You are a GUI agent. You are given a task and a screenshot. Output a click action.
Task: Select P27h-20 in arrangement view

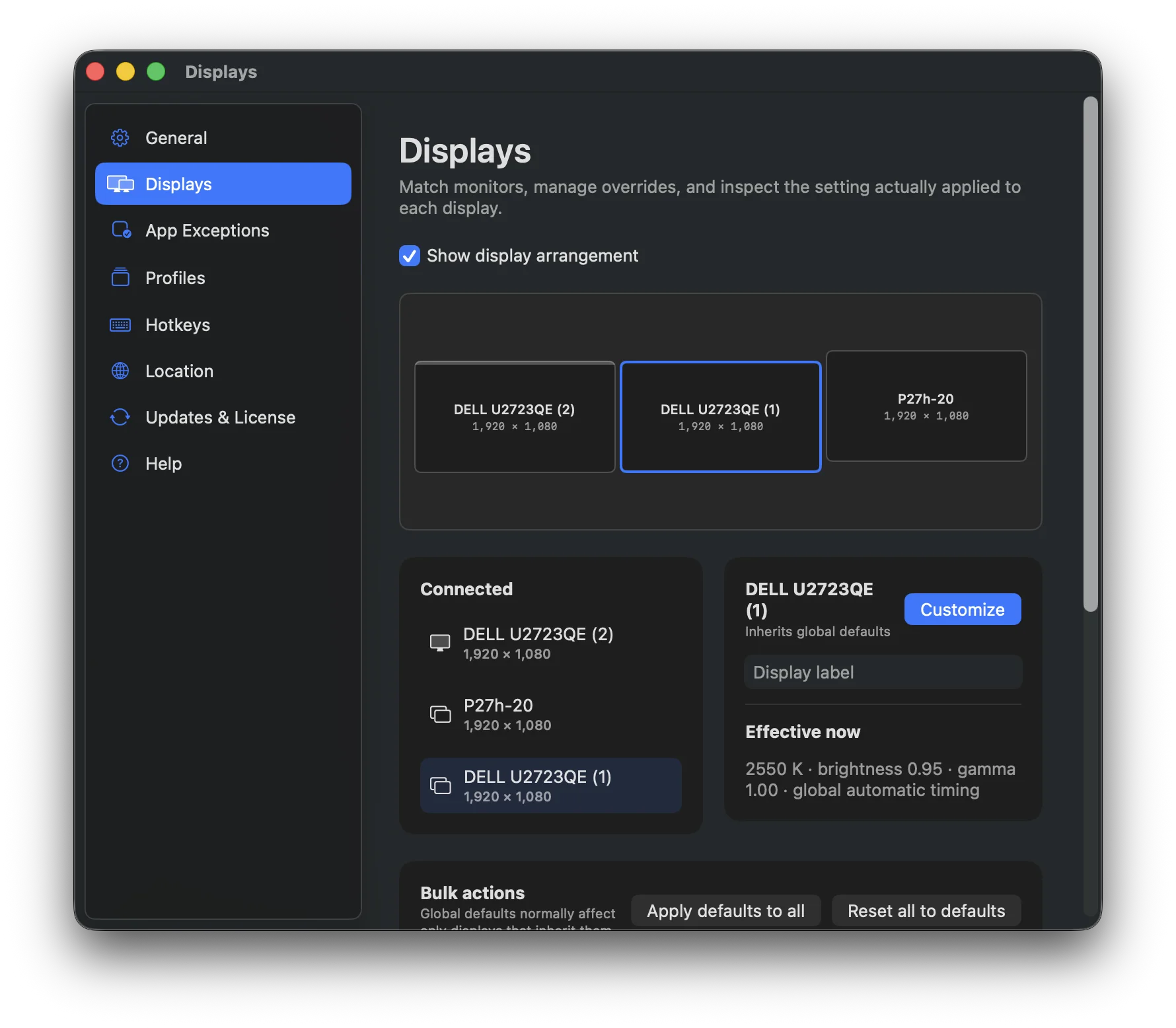(x=926, y=406)
